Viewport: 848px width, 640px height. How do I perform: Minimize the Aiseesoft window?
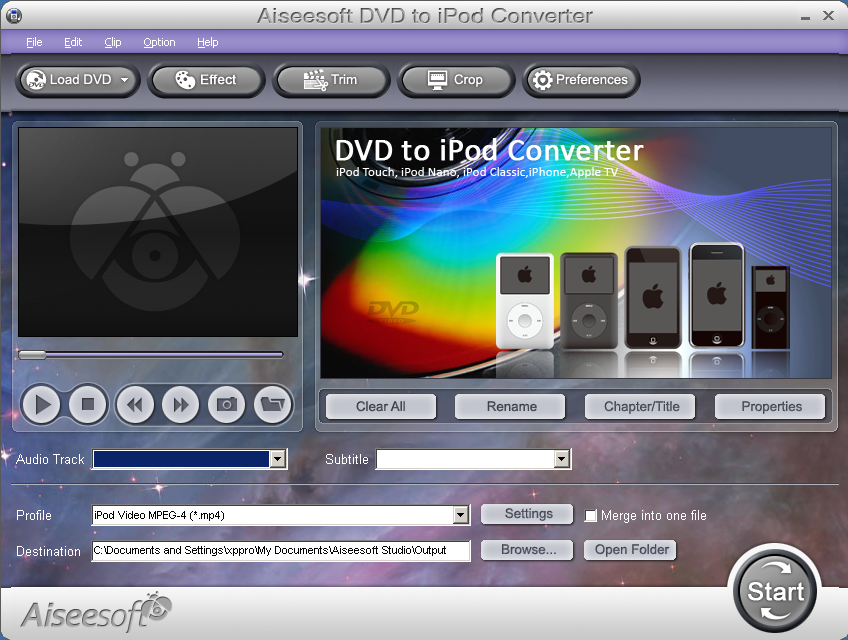(805, 17)
